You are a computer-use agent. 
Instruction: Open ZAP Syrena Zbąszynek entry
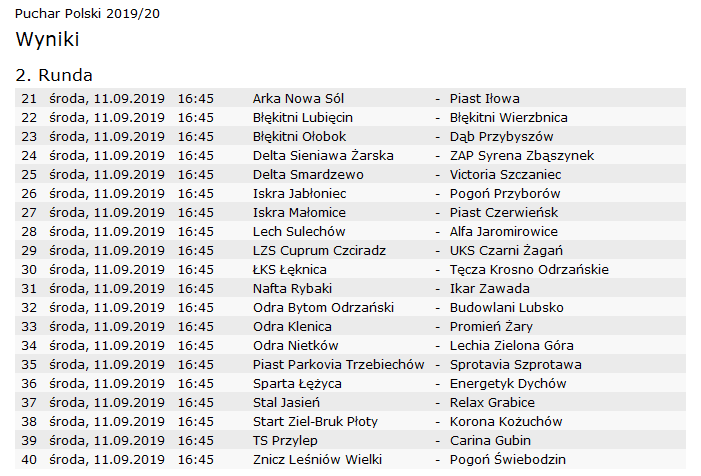[x=522, y=156]
